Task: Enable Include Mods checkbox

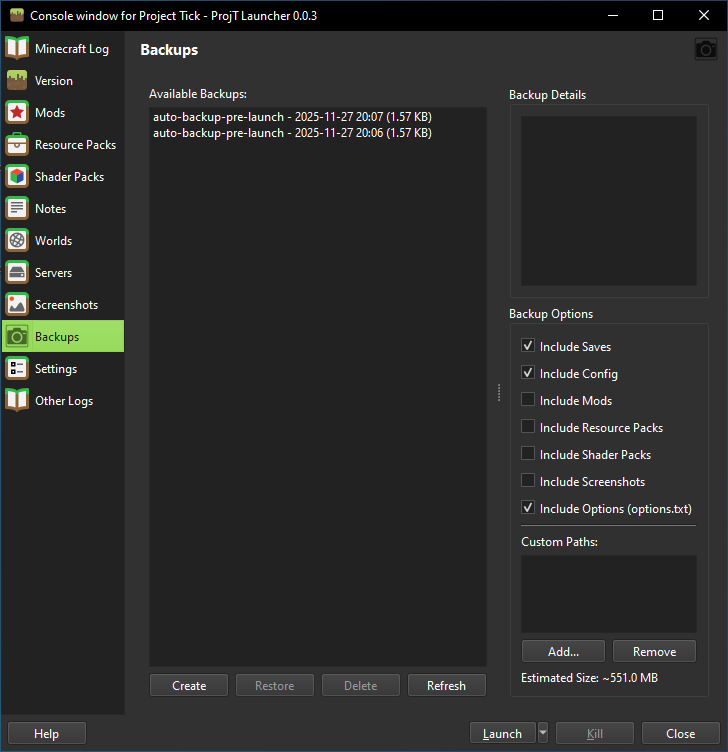Action: coord(528,400)
